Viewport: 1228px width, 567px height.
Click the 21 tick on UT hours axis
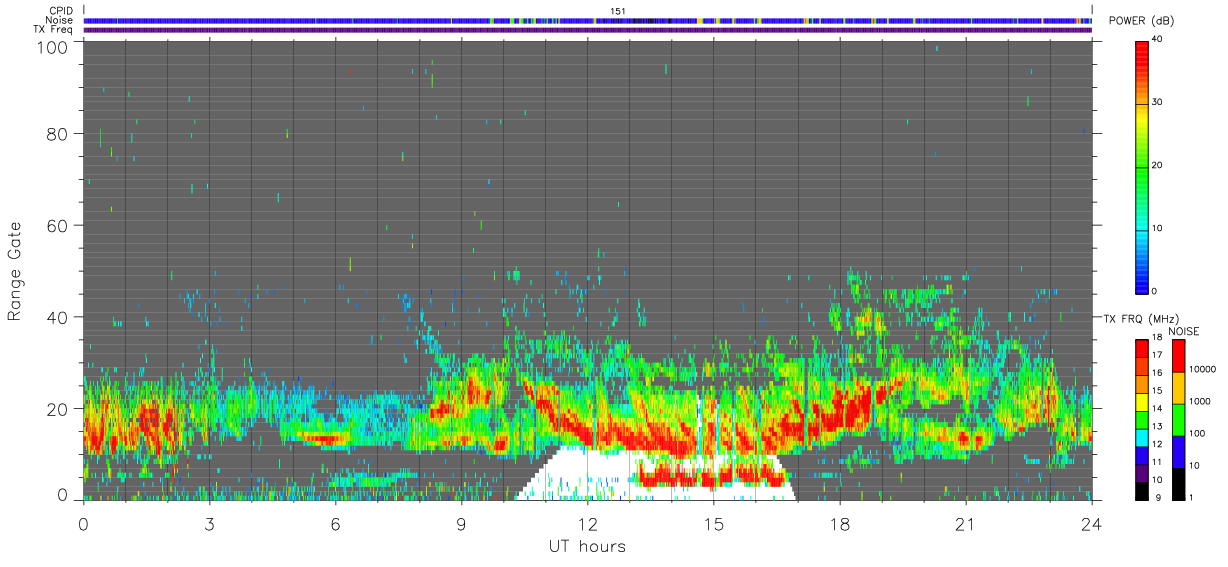tap(966, 524)
